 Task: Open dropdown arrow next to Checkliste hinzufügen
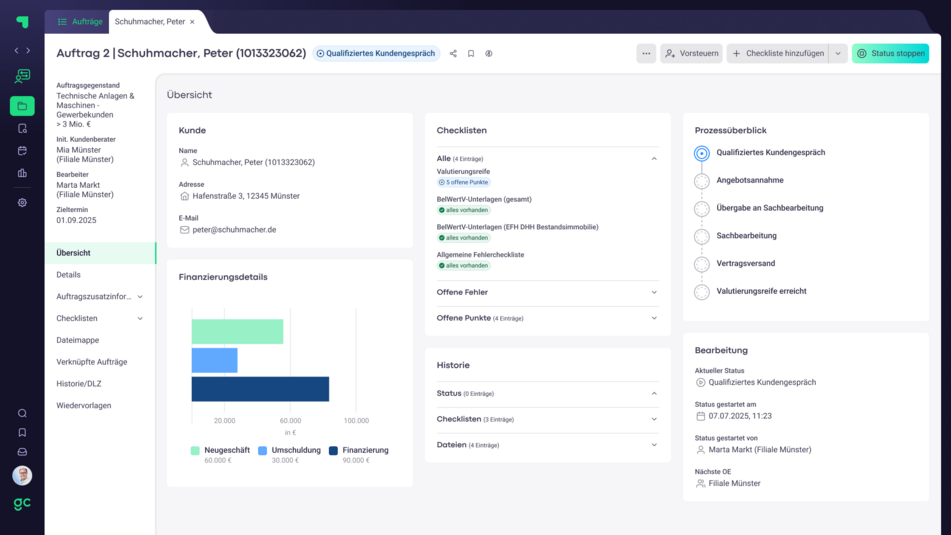(x=837, y=54)
